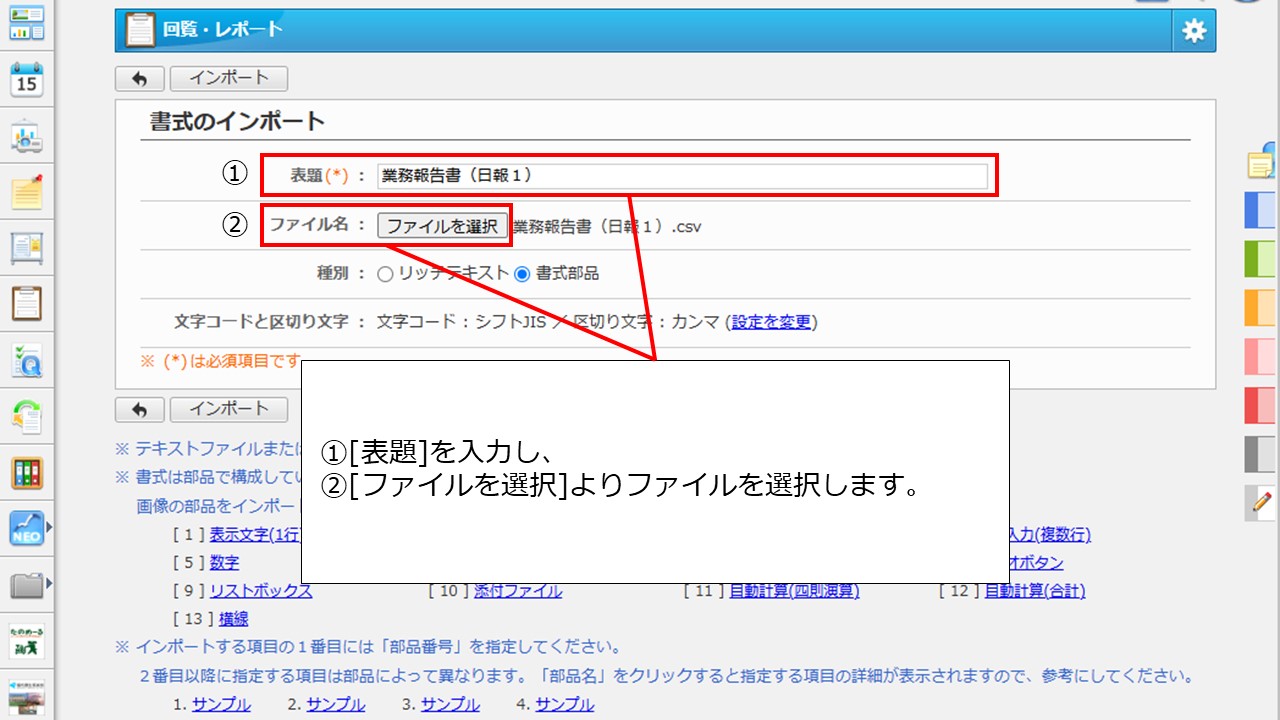The width and height of the screenshot is (1280, 720).
Task: Open the clipboard report icon in sidebar
Action: pos(27,303)
